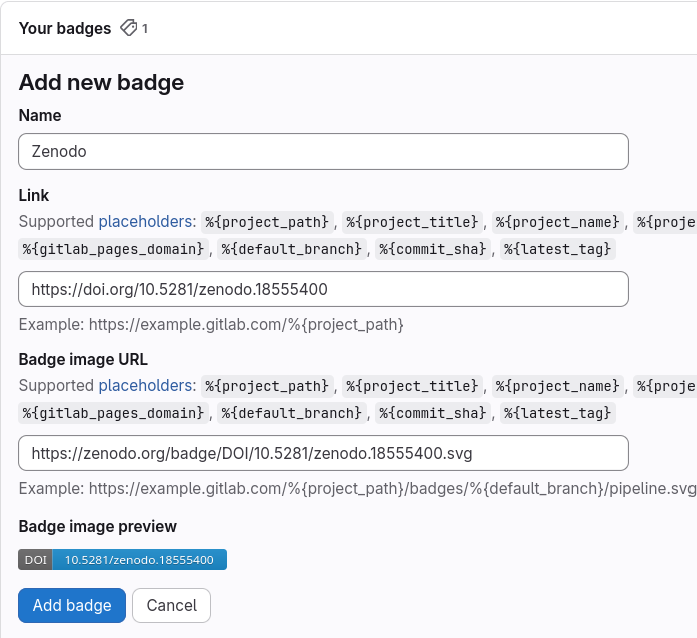Screen dimensions: 697x638
Task: Click %{commit_sha} placeholder under Link
Action: (x=433, y=249)
